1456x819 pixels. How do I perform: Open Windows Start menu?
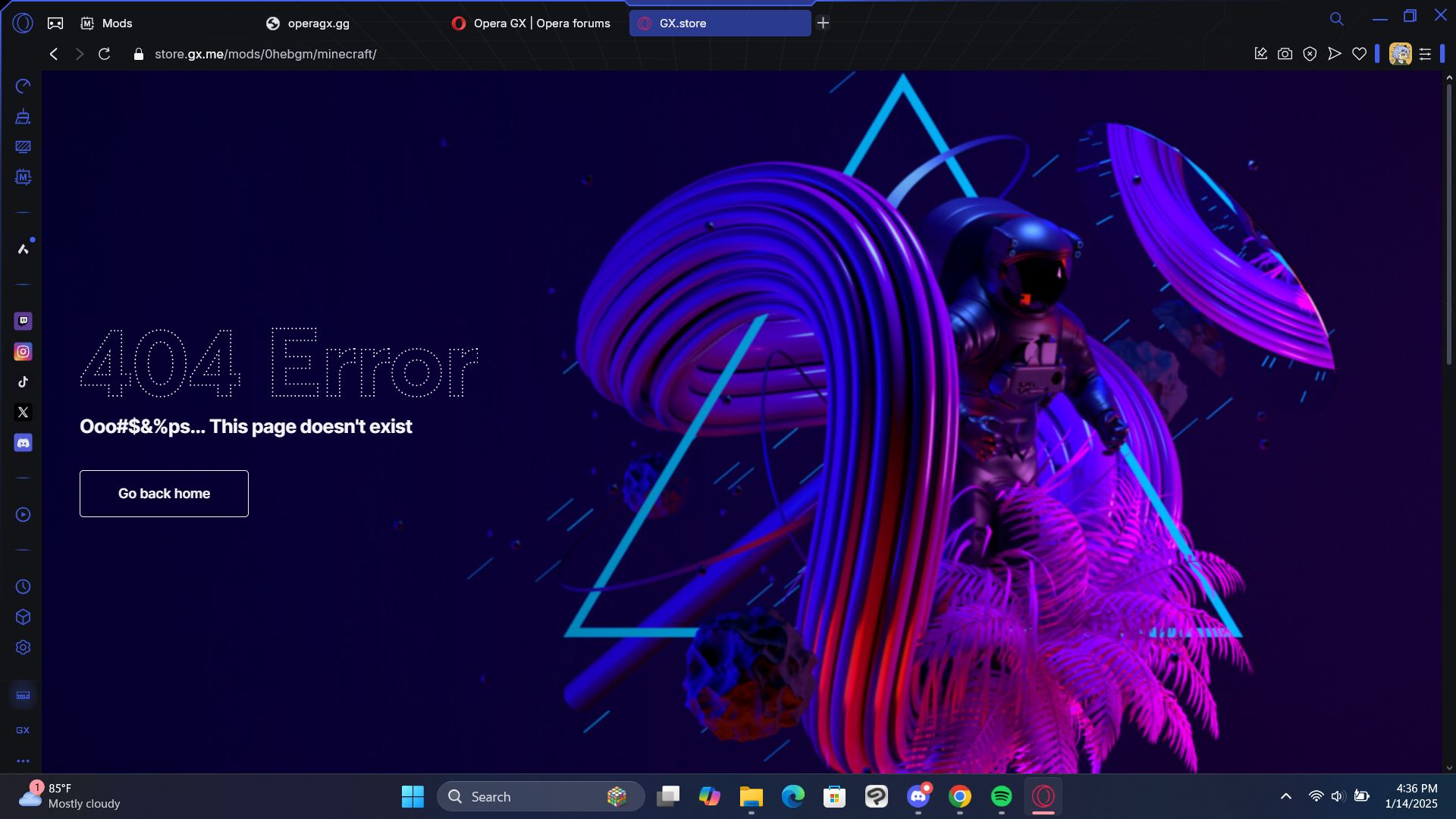[x=413, y=796]
